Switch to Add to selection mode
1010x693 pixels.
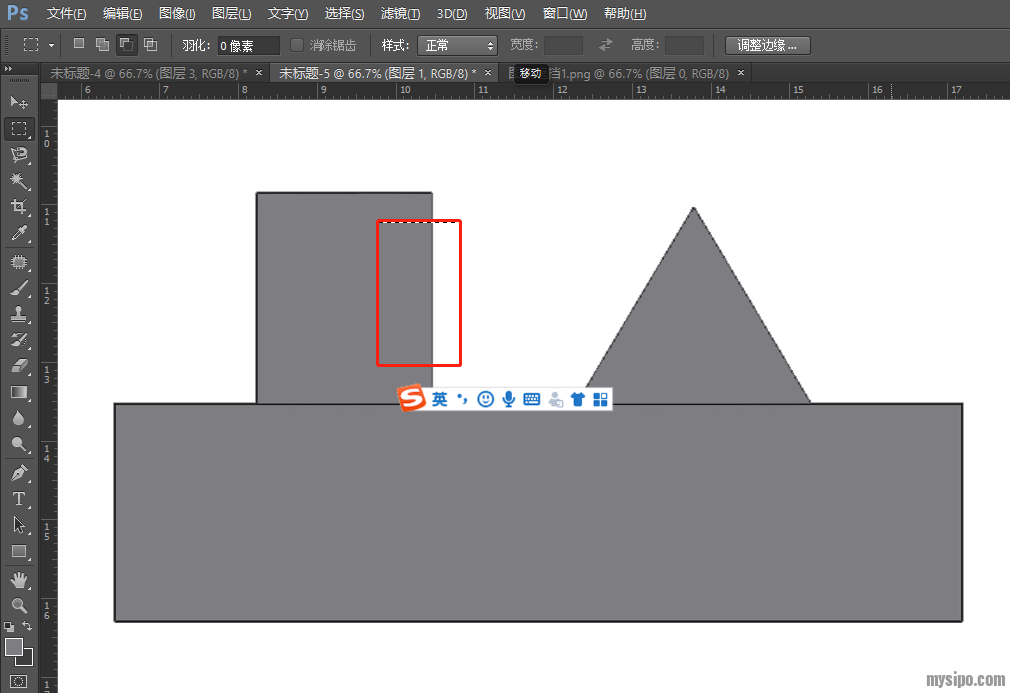point(102,45)
